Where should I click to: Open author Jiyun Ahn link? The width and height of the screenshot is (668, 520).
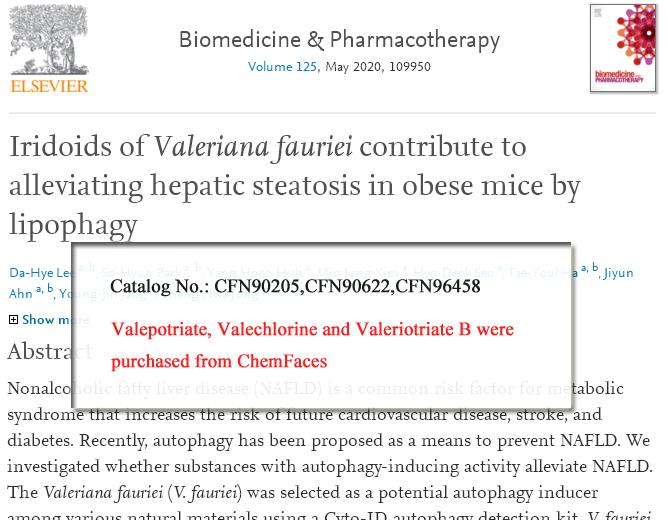(619, 273)
